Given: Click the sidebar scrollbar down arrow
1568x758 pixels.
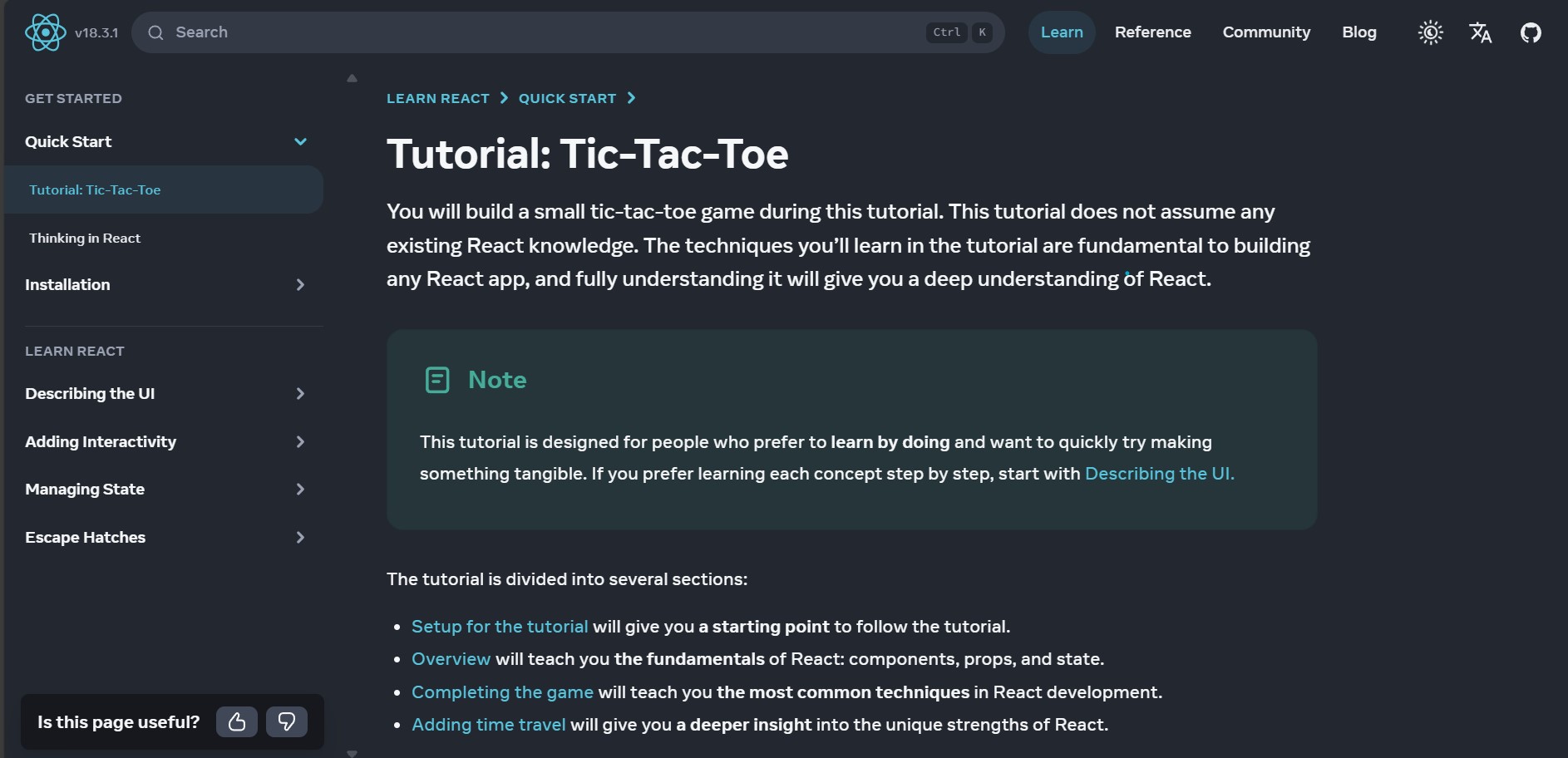Looking at the screenshot, I should tap(352, 753).
